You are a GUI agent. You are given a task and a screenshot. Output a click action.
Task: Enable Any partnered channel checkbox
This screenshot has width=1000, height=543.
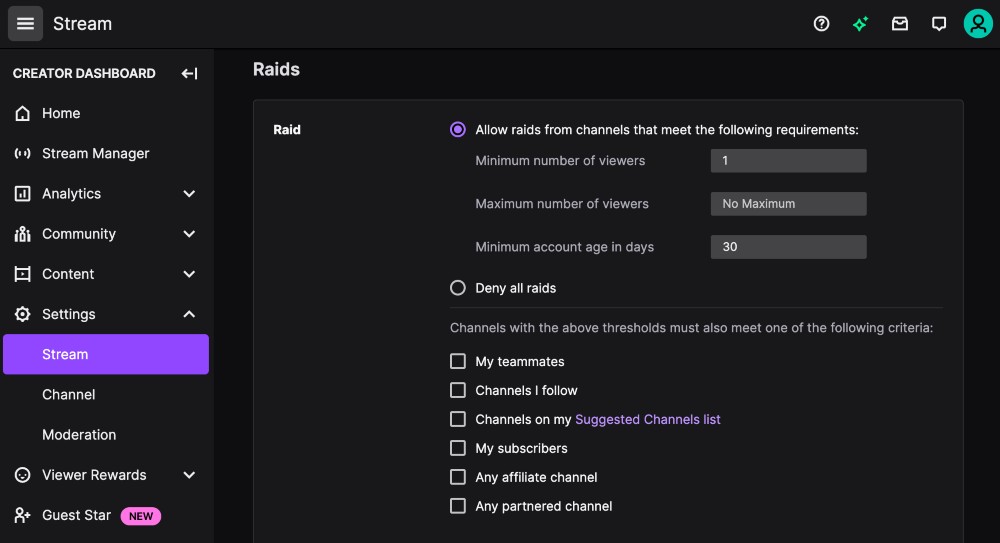coord(458,506)
